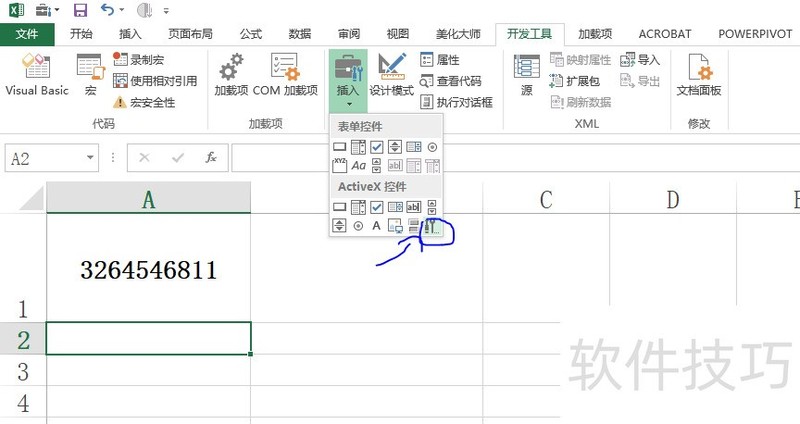Insert a form control Spin Button
800x424 pixels.
395,147
